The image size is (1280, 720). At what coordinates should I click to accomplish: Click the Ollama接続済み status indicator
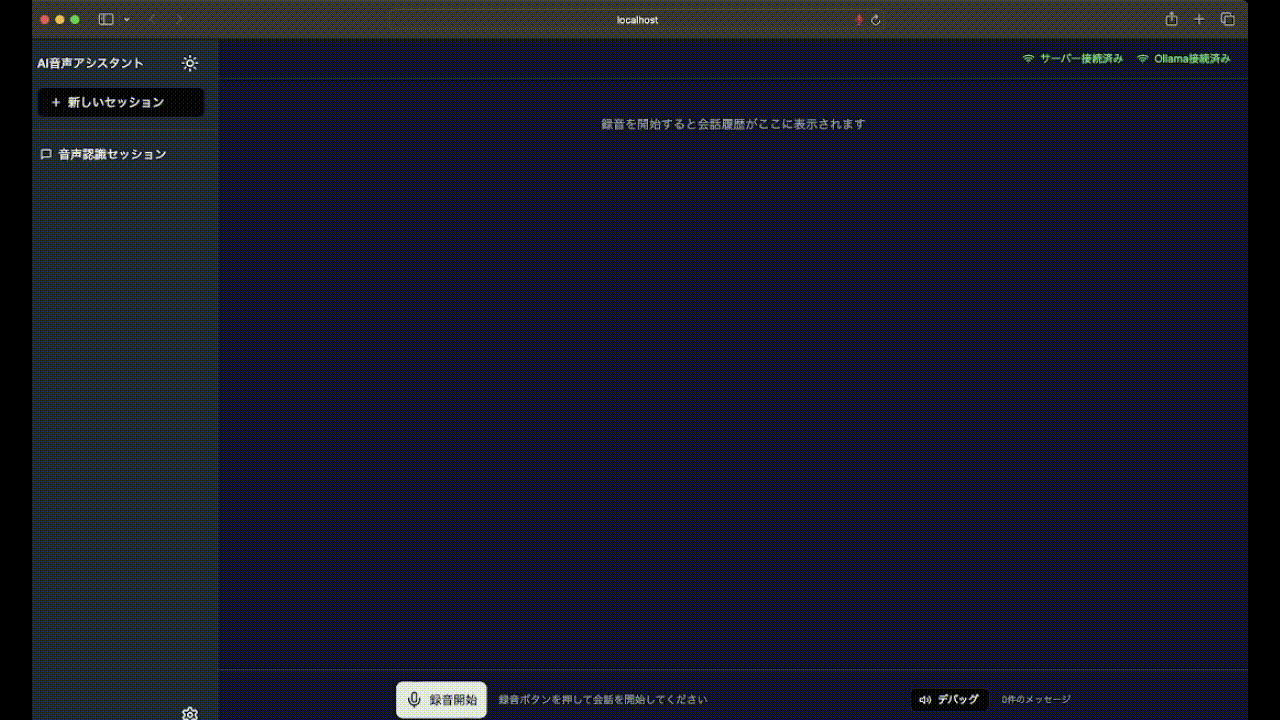pyautogui.click(x=1183, y=59)
